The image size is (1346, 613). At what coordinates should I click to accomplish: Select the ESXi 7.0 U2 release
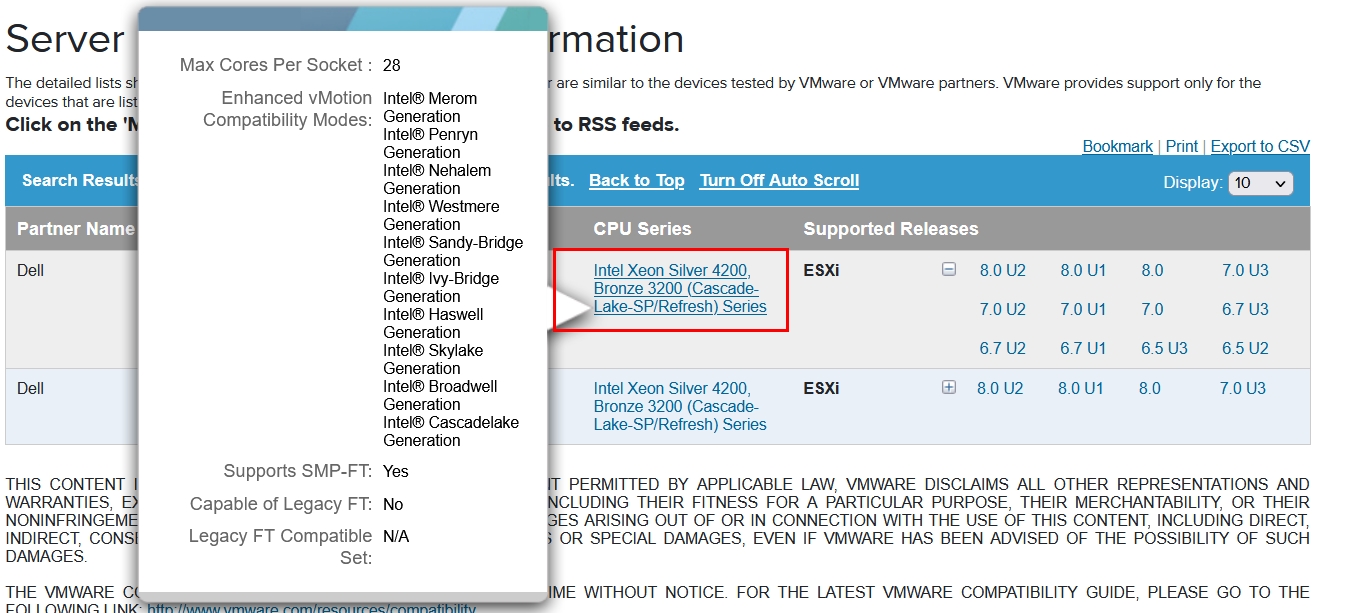point(1002,309)
